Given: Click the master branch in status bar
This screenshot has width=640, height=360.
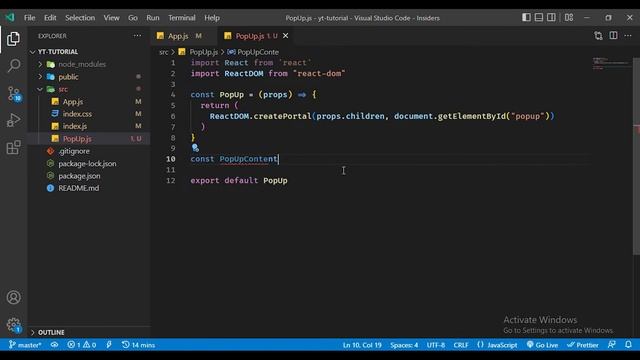Looking at the screenshot, I should 25,345.
